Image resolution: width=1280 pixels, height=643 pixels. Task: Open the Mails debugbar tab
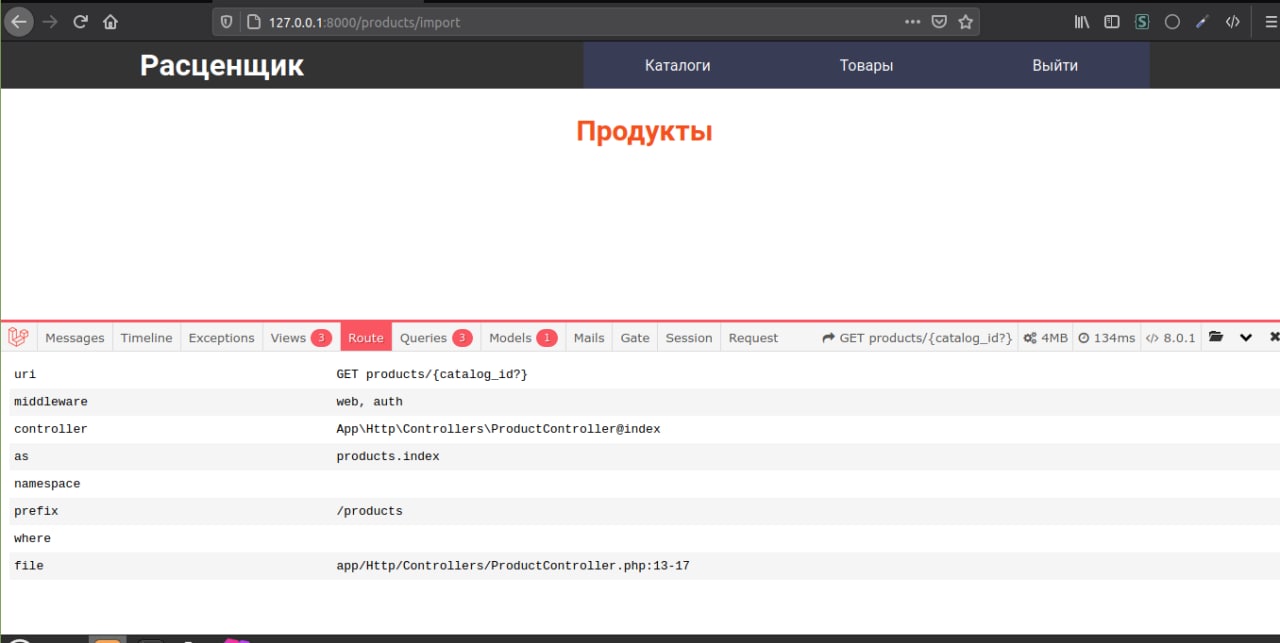coord(589,338)
